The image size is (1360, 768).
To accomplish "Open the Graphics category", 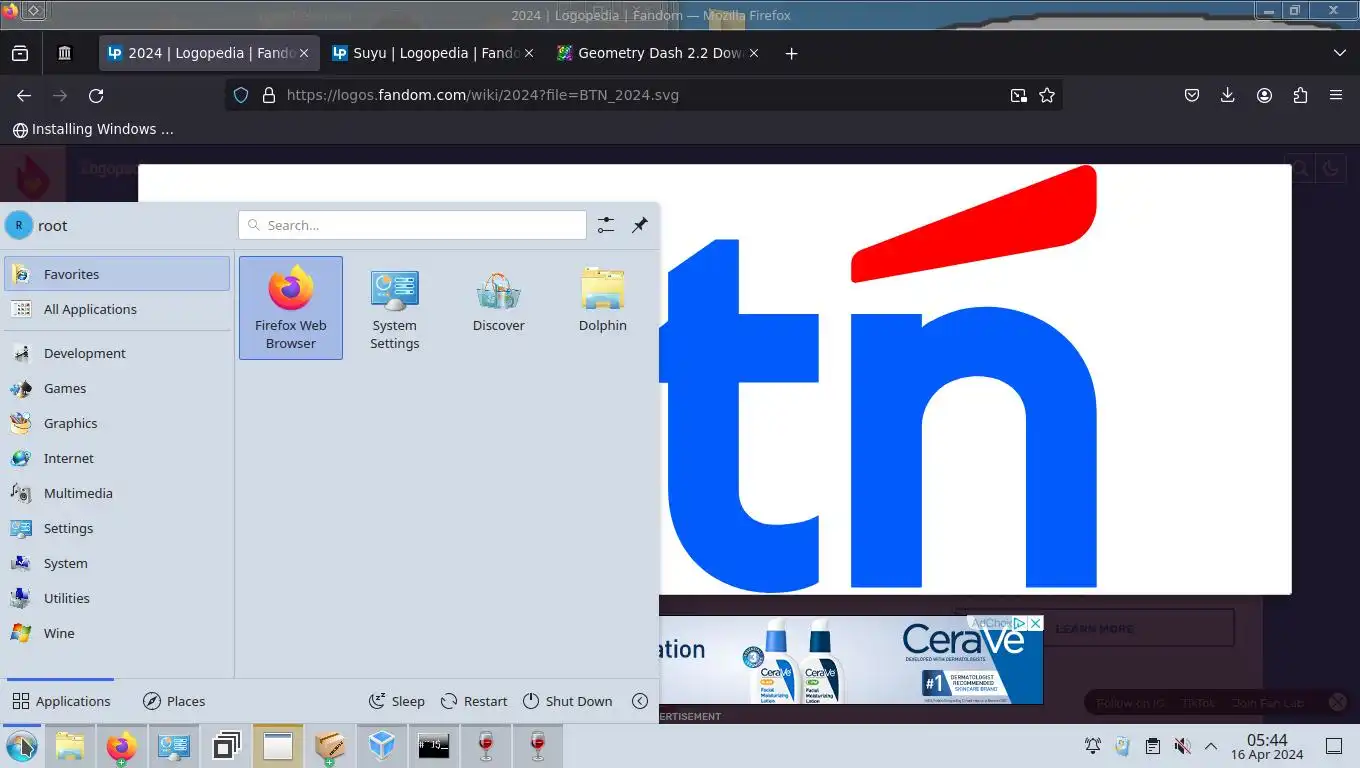I will pos(117,423).
